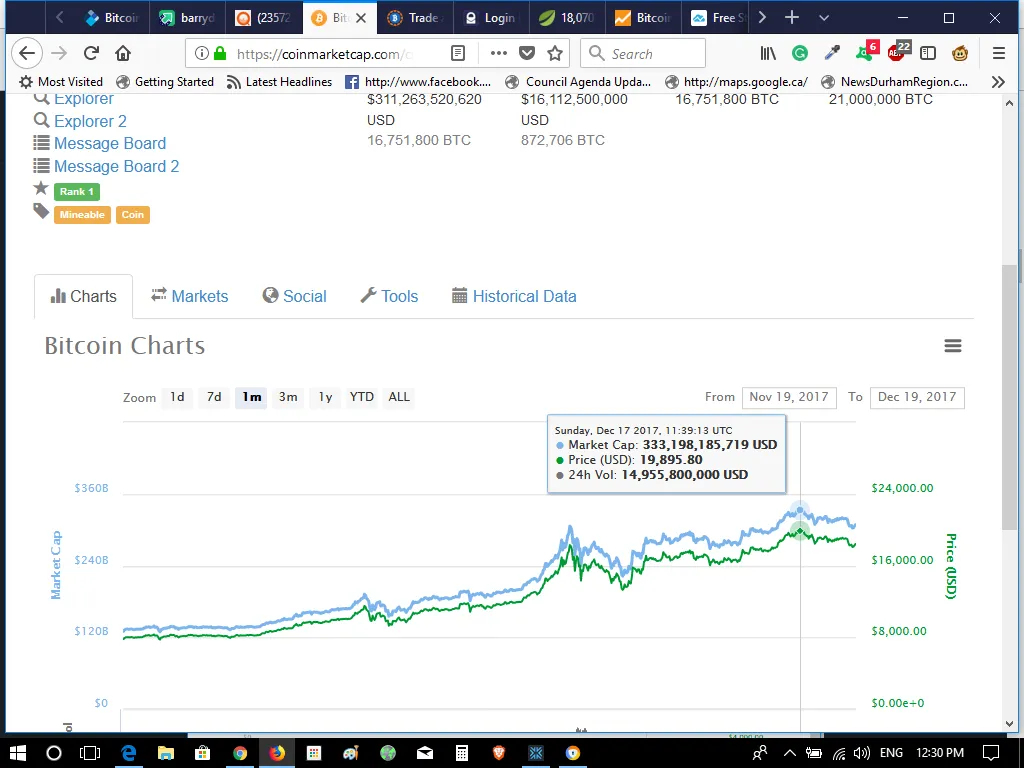The height and width of the screenshot is (768, 1024).
Task: Open the Firefox home page icon
Action: 123,54
